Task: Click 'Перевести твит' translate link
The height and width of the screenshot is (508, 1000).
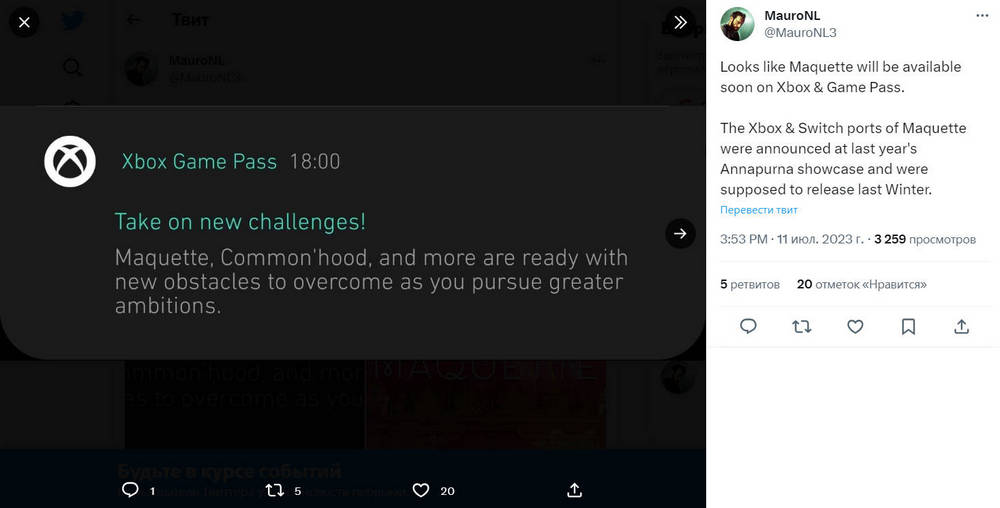Action: [x=759, y=210]
